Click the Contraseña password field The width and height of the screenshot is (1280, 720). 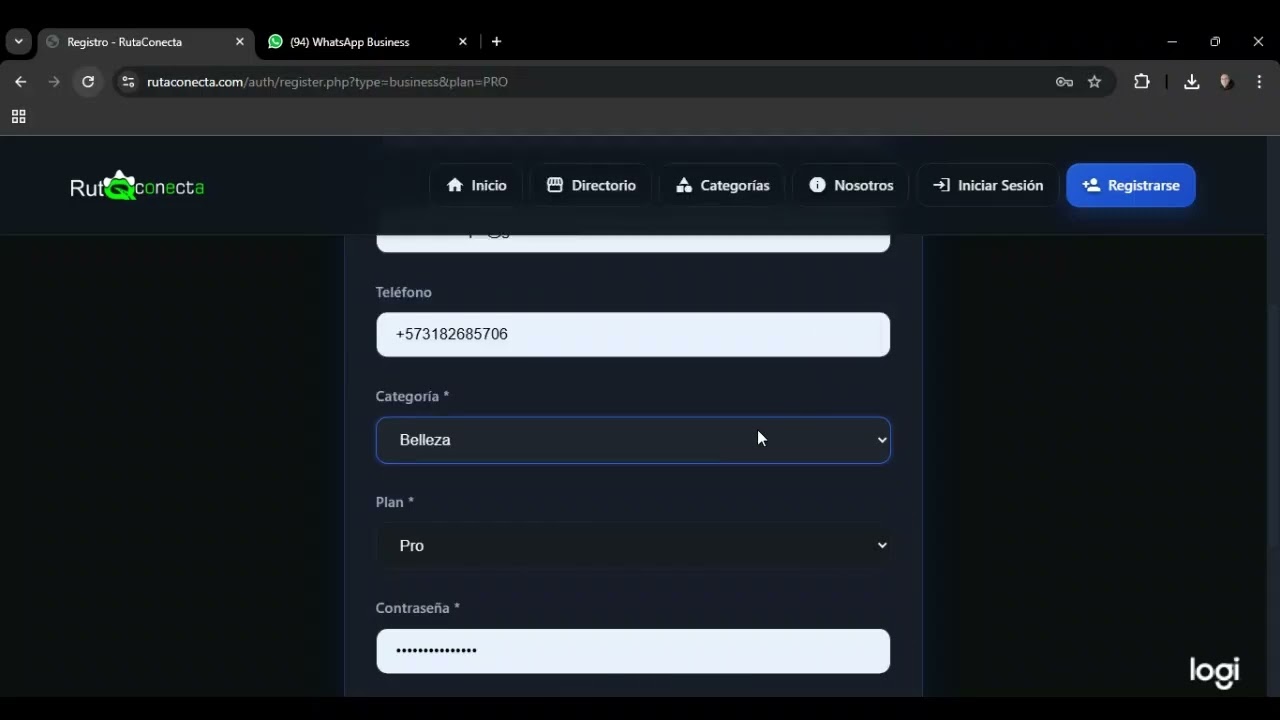(x=633, y=651)
